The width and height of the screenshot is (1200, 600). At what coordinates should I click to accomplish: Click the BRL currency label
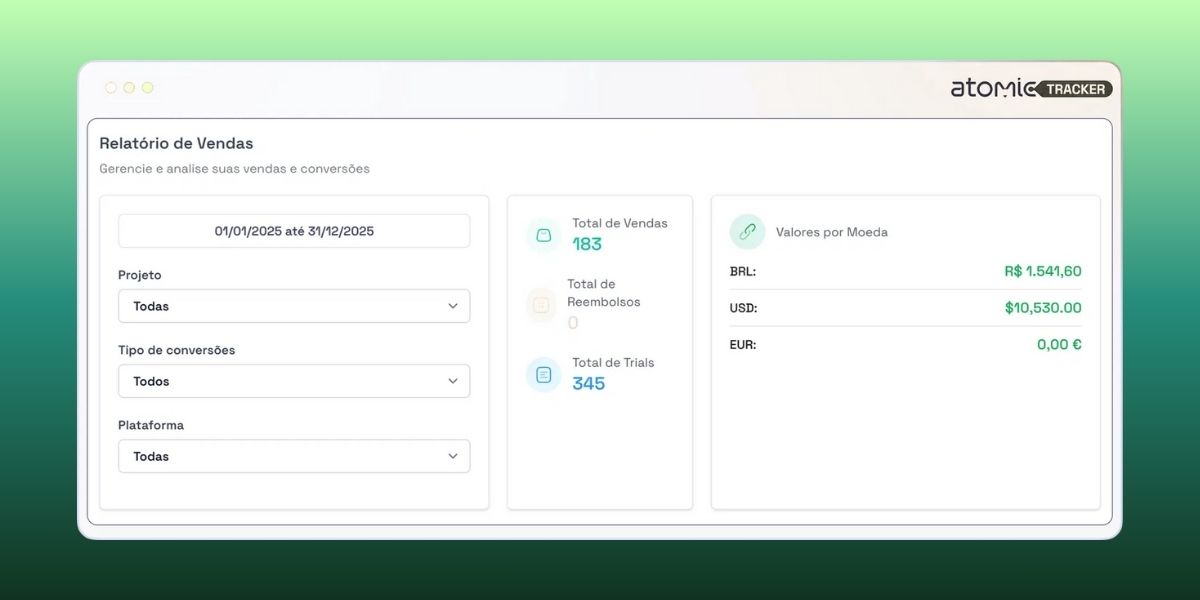[743, 271]
